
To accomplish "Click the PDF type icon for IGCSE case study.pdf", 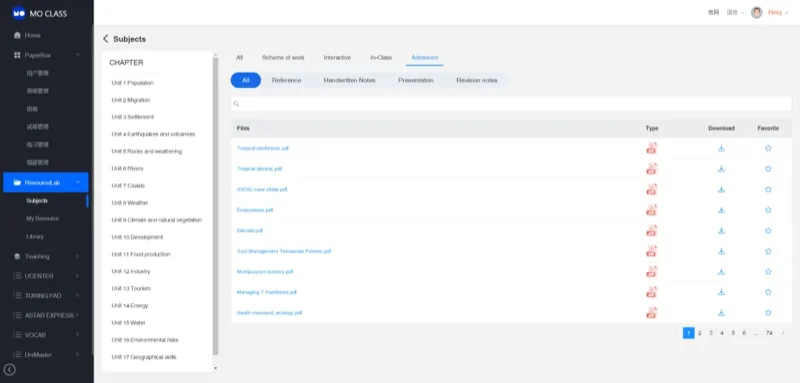I will click(652, 189).
